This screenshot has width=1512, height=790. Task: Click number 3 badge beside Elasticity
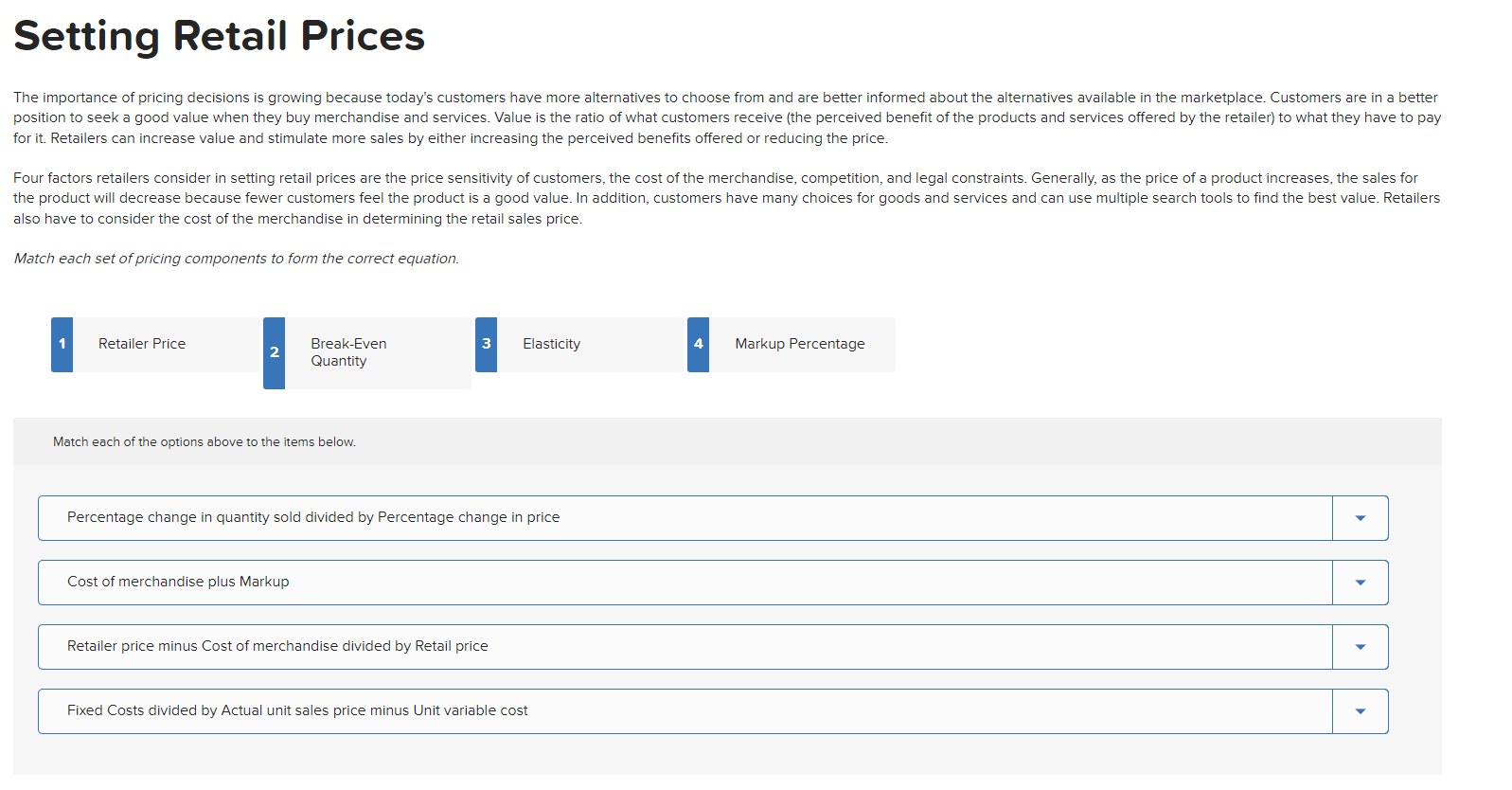point(487,345)
